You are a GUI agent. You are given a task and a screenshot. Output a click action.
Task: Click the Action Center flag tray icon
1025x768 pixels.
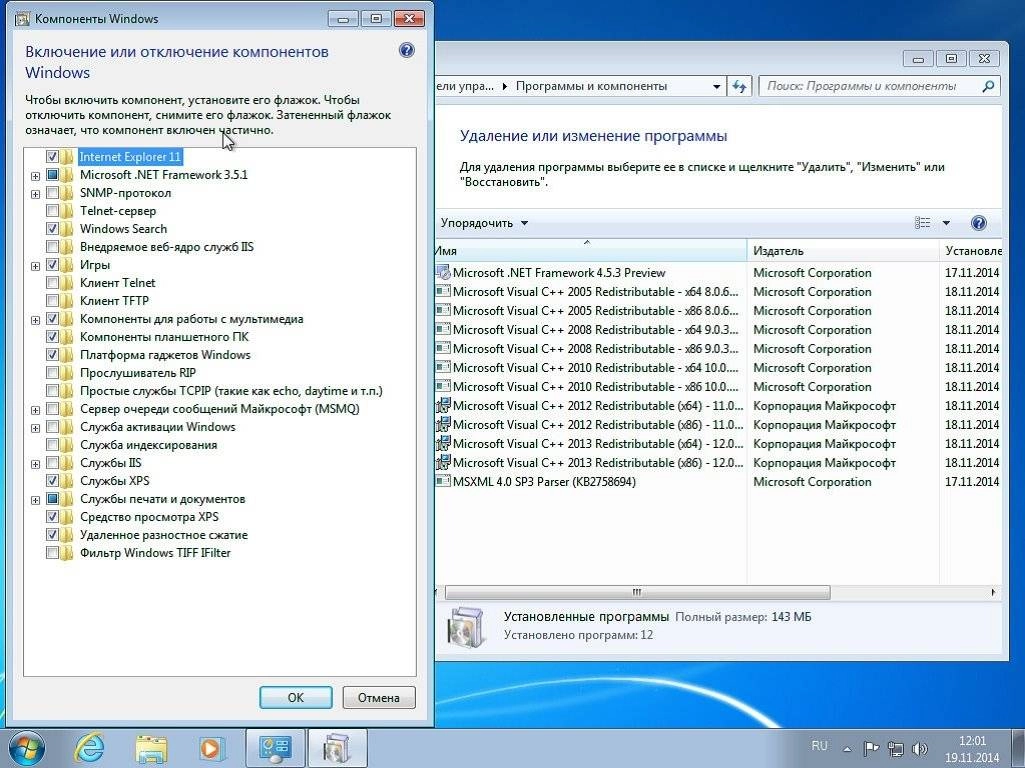click(871, 749)
